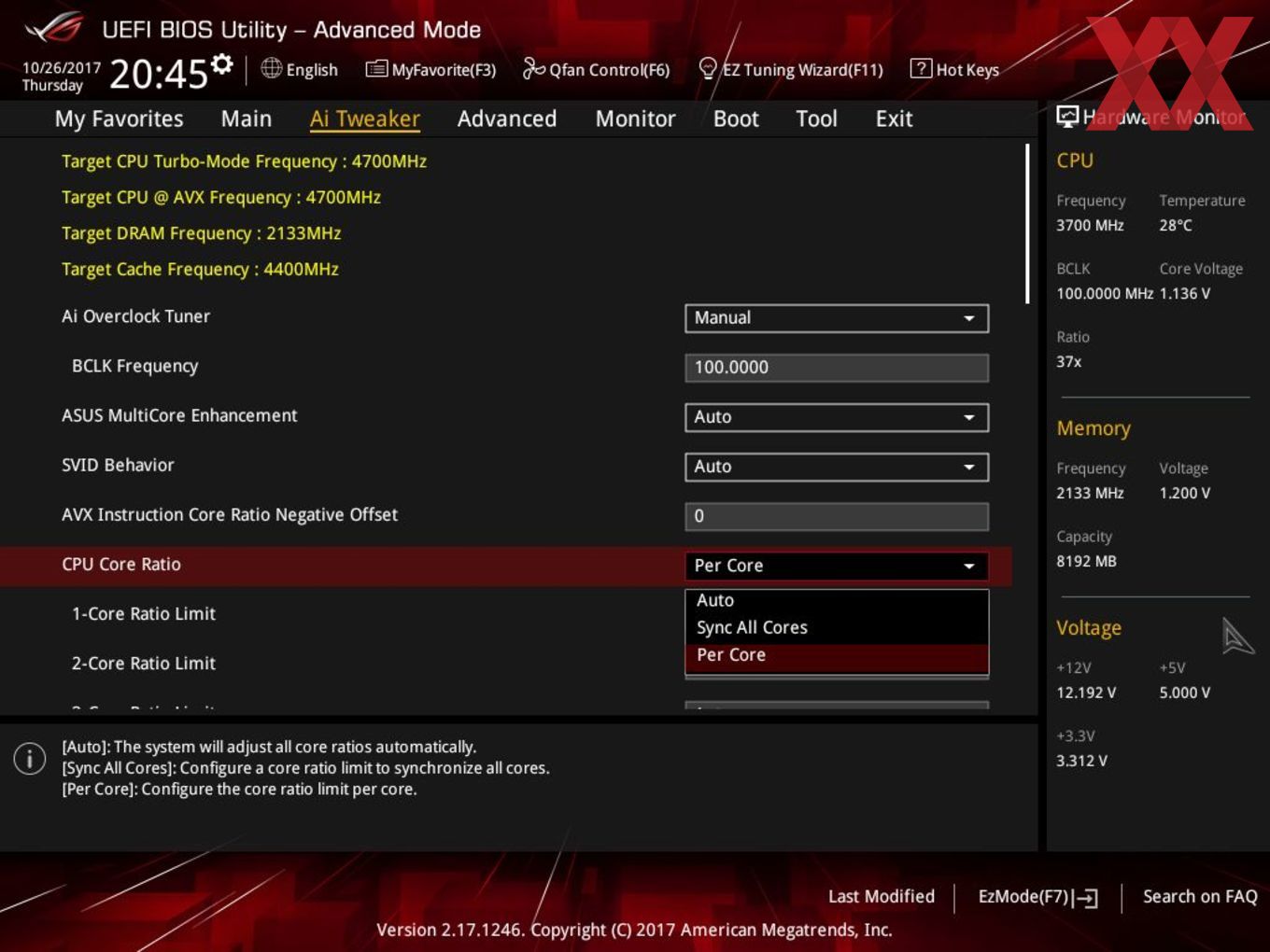Click the date 10/26/2017

tap(62, 68)
